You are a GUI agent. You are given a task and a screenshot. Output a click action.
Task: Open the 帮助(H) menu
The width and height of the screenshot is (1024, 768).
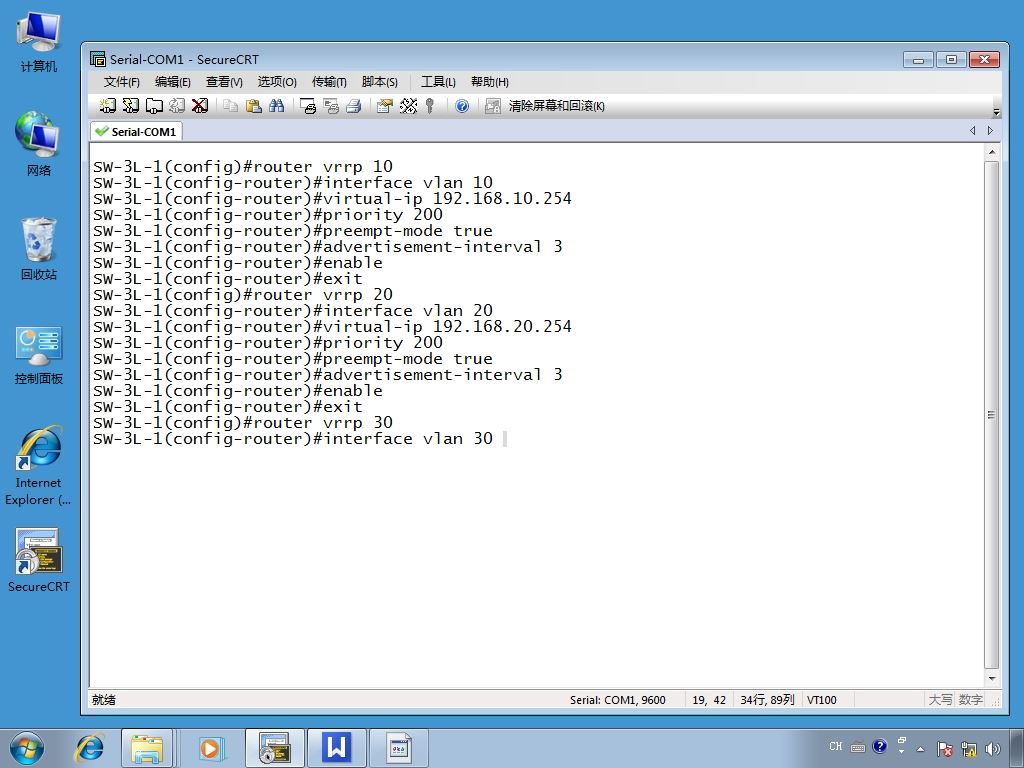coord(489,82)
